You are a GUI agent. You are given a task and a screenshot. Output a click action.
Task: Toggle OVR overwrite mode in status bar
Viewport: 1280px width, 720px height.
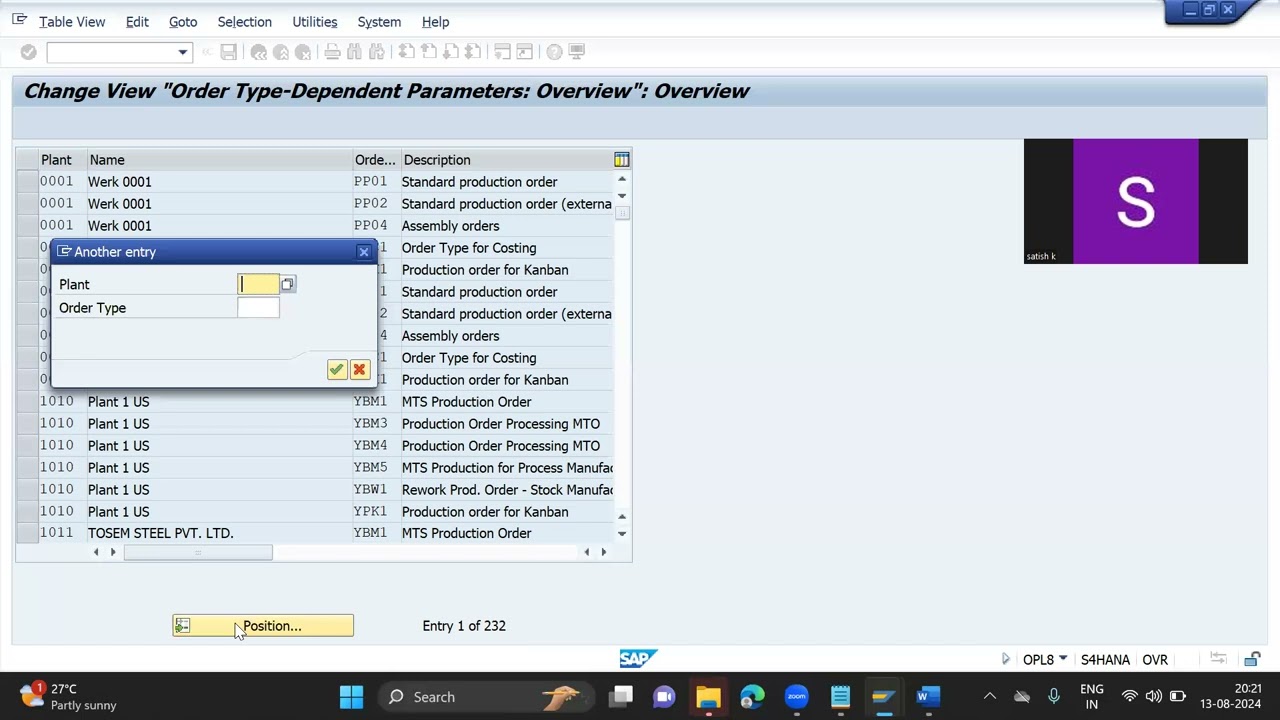pos(1155,660)
